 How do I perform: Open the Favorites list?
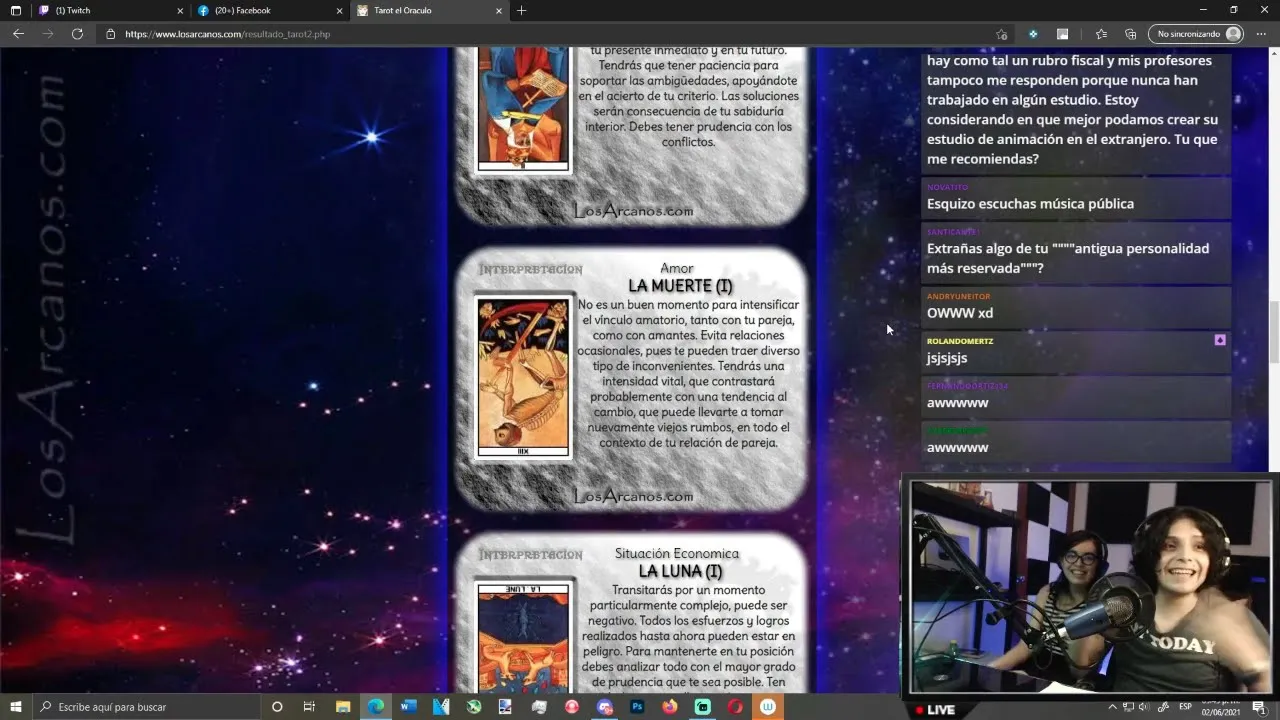coord(1101,34)
